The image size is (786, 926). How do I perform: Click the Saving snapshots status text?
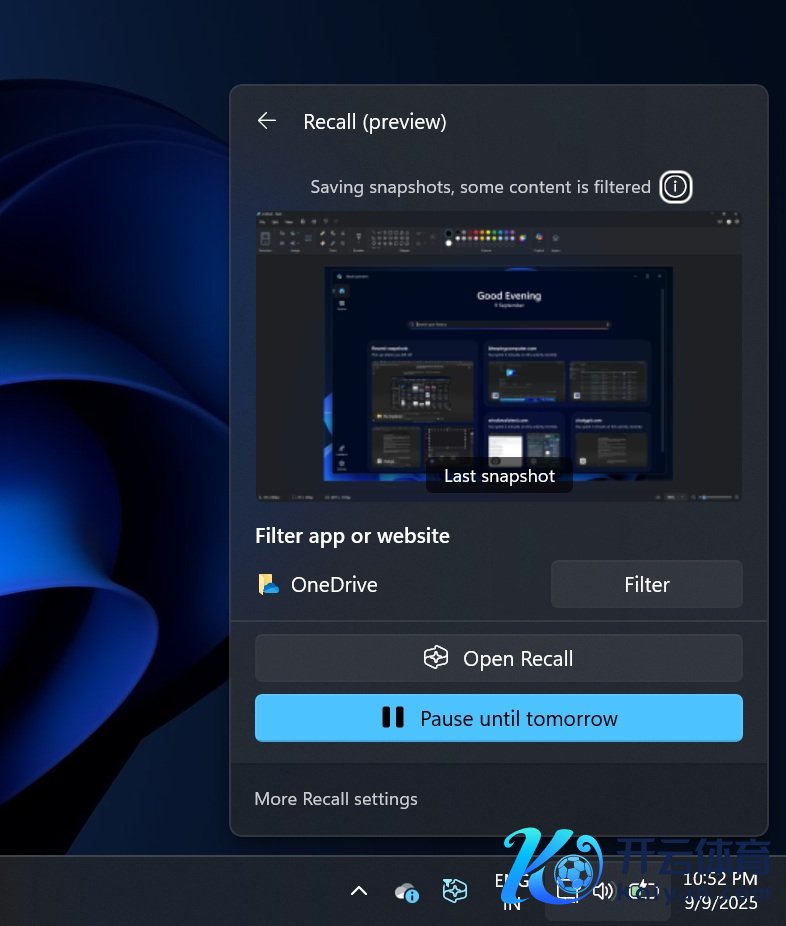[x=480, y=187]
